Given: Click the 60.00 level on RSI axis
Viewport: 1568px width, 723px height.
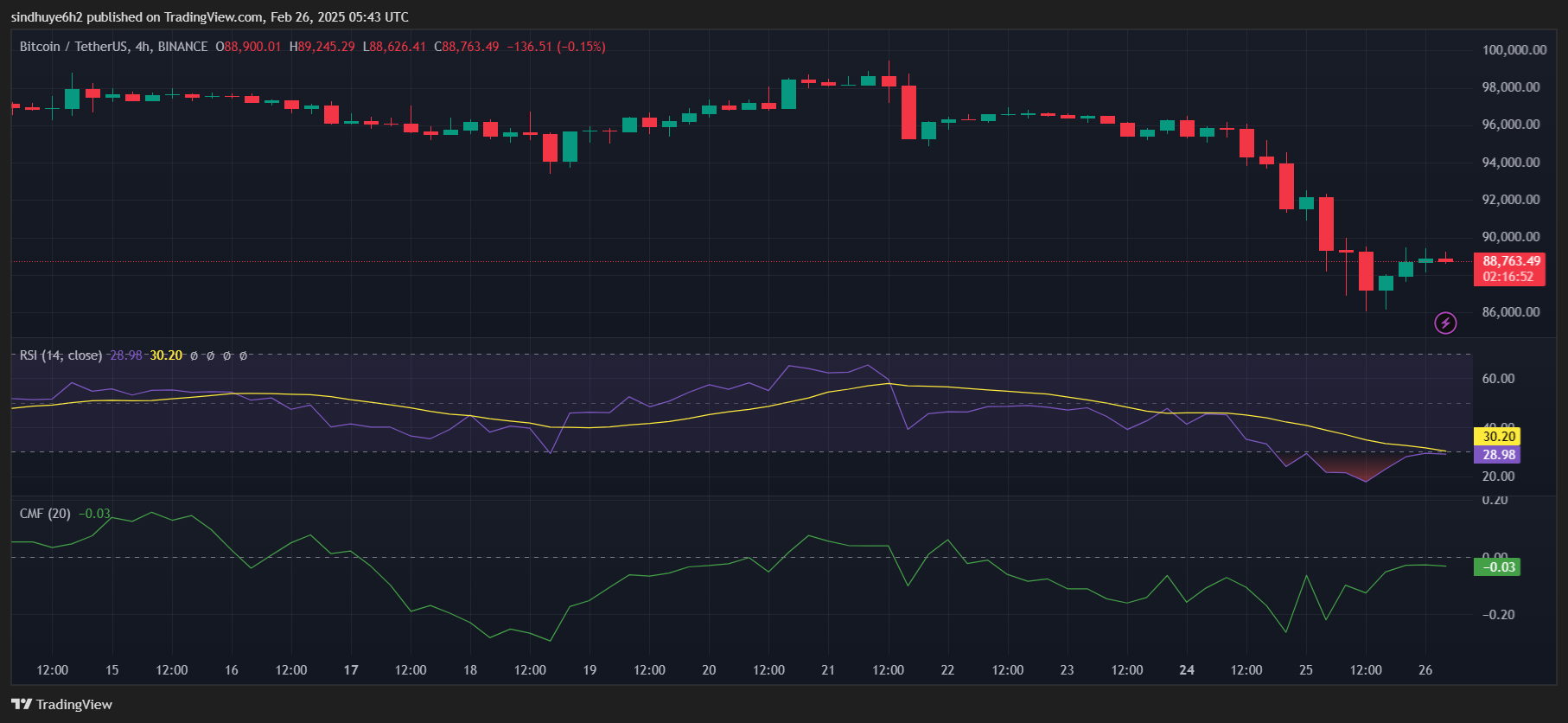Looking at the screenshot, I should 1498,379.
